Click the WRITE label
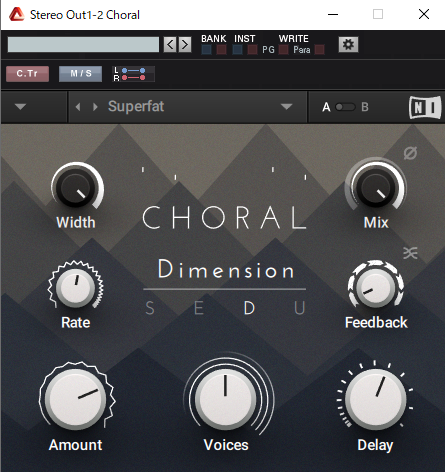 (x=294, y=39)
